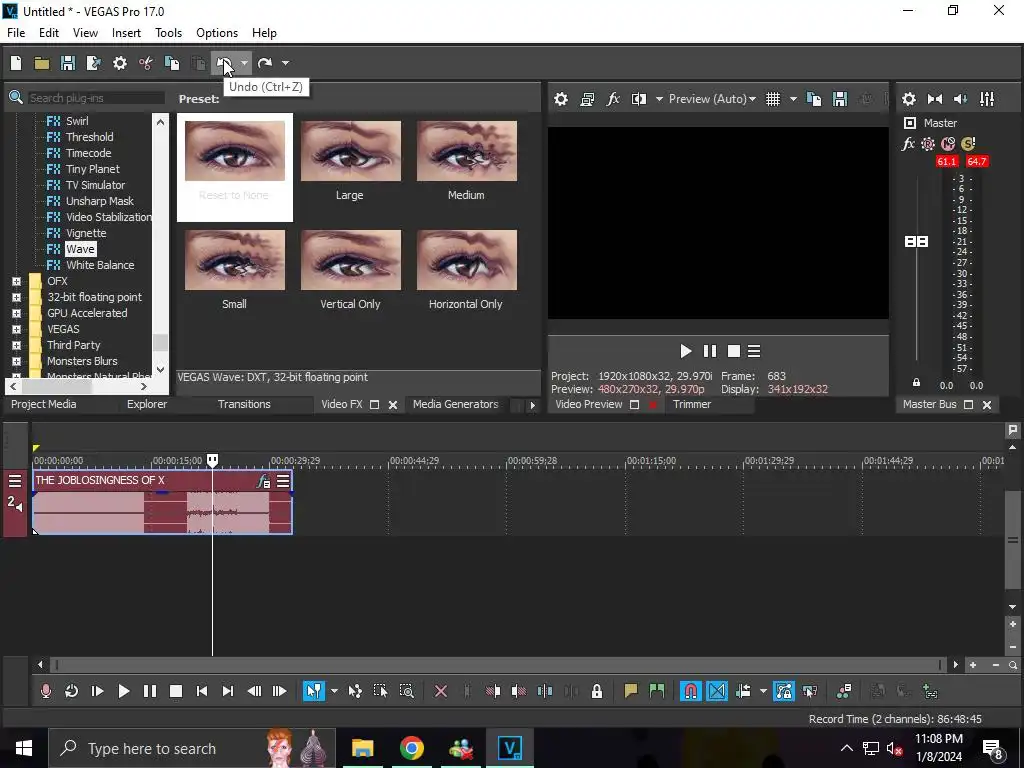Click Go to Start transport button

[202, 691]
